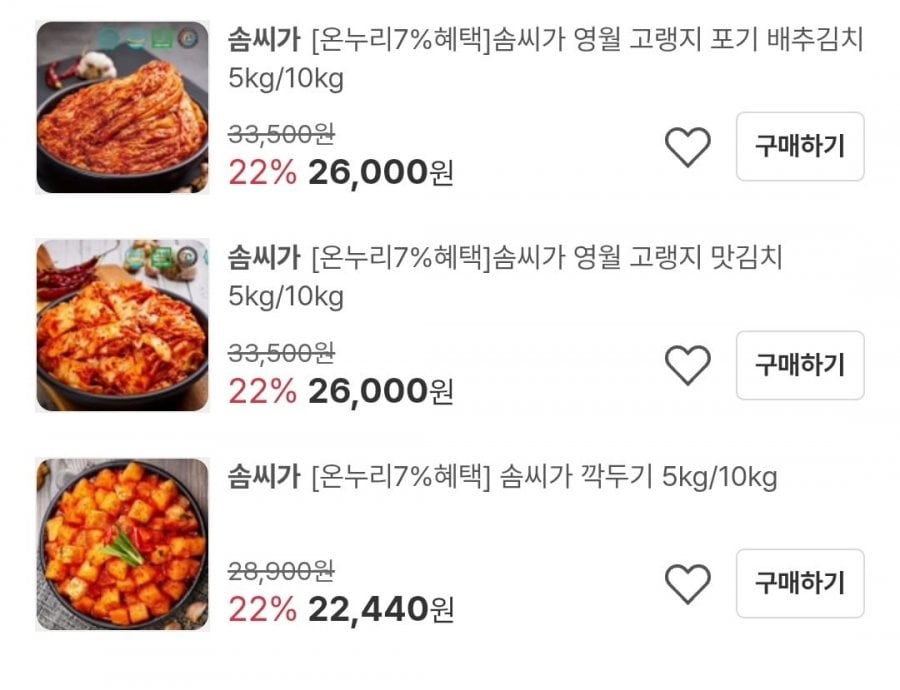This screenshot has height=690, width=900.
Task: Open the 맛김치 product thumbnail
Action: tap(122, 325)
